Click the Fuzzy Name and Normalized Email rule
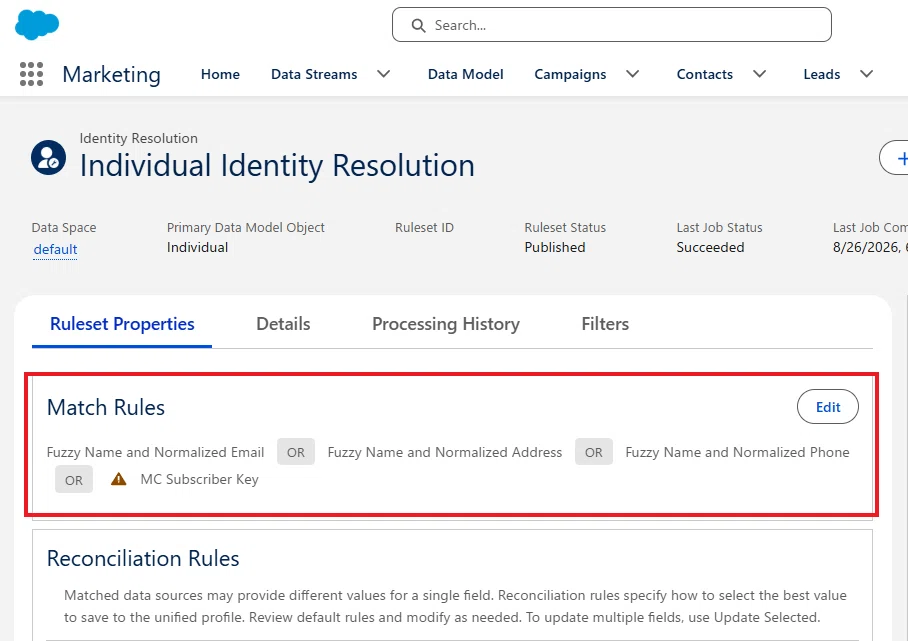 [x=155, y=452]
